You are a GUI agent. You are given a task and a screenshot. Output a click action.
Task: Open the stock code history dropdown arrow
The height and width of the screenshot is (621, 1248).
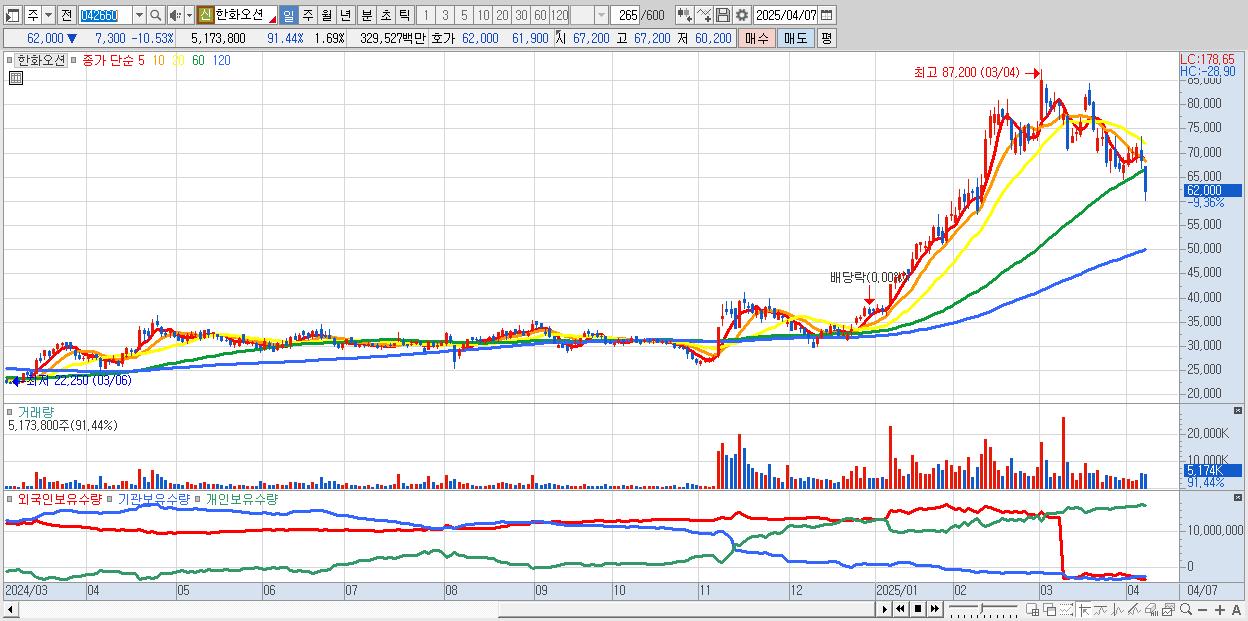tap(139, 15)
